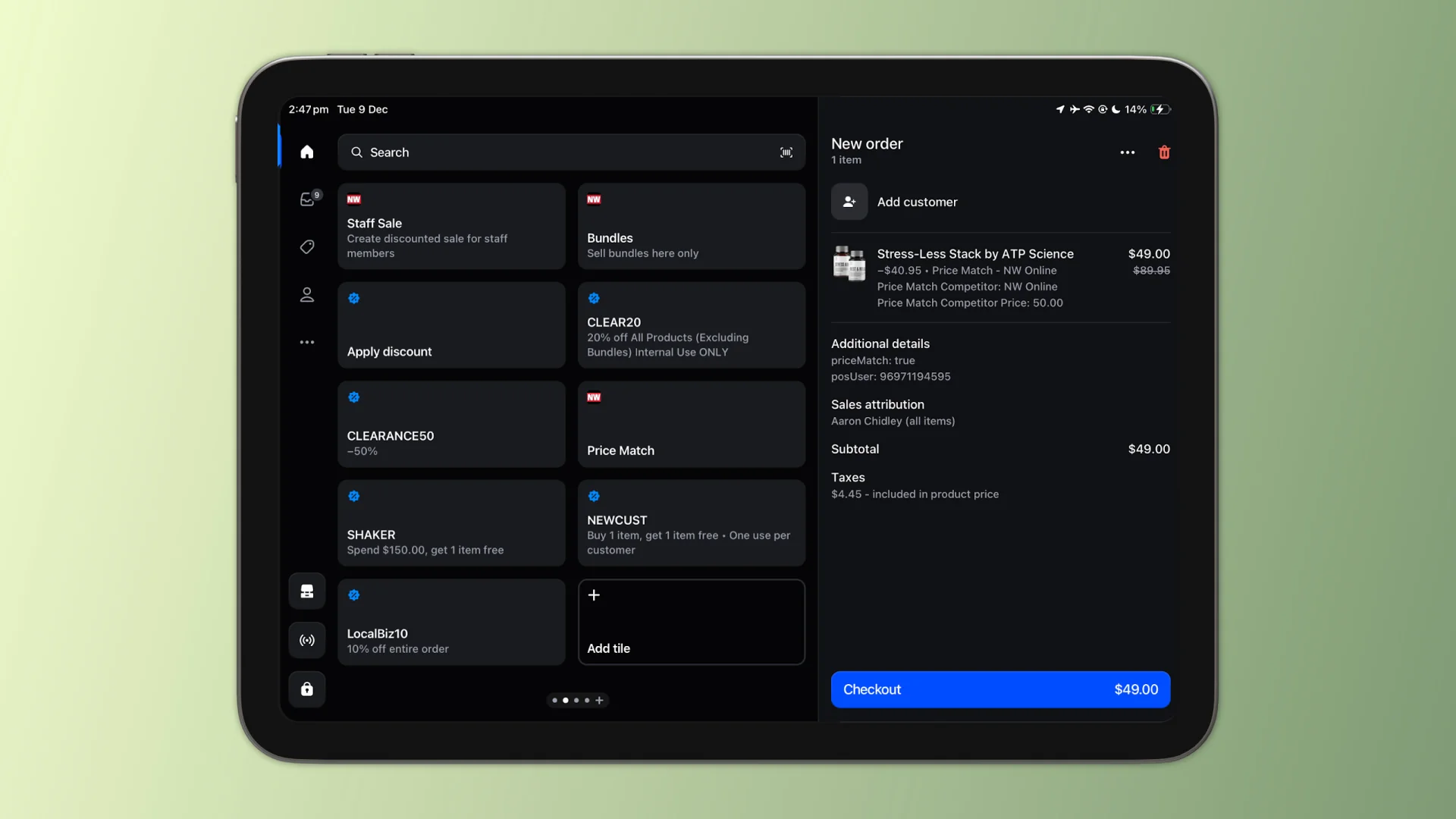Image resolution: width=1456 pixels, height=819 pixels.
Task: Open the customers person icon in sidebar
Action: [306, 294]
